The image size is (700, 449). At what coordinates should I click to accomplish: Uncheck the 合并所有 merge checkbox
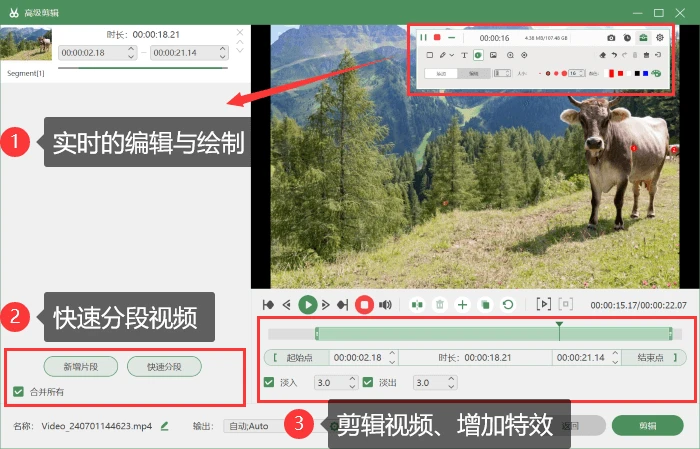point(18,392)
